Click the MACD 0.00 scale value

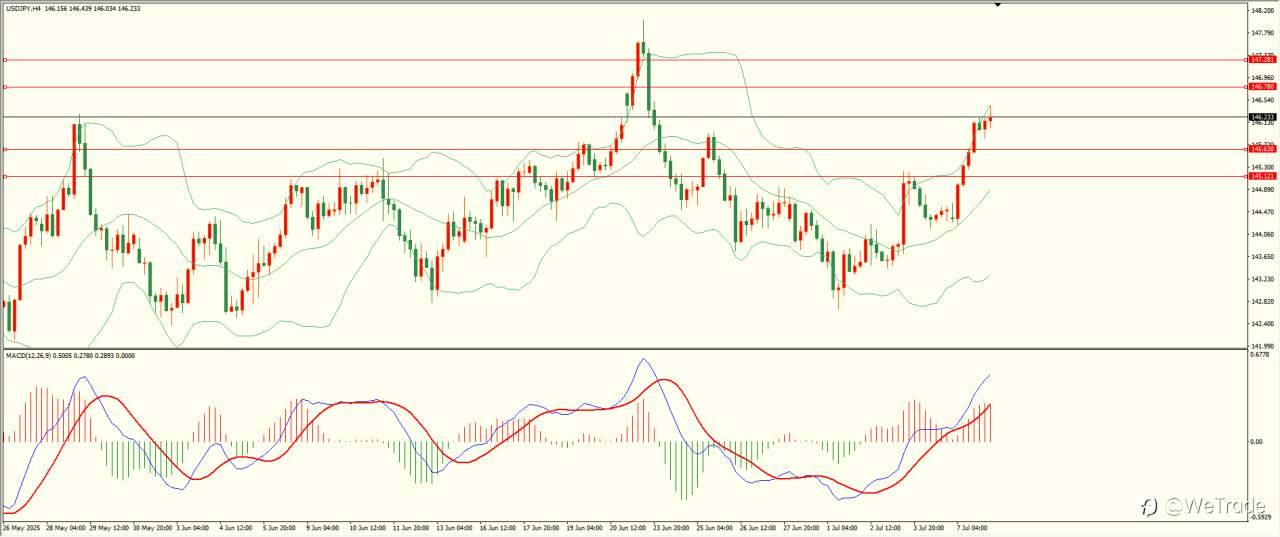coord(1257,441)
